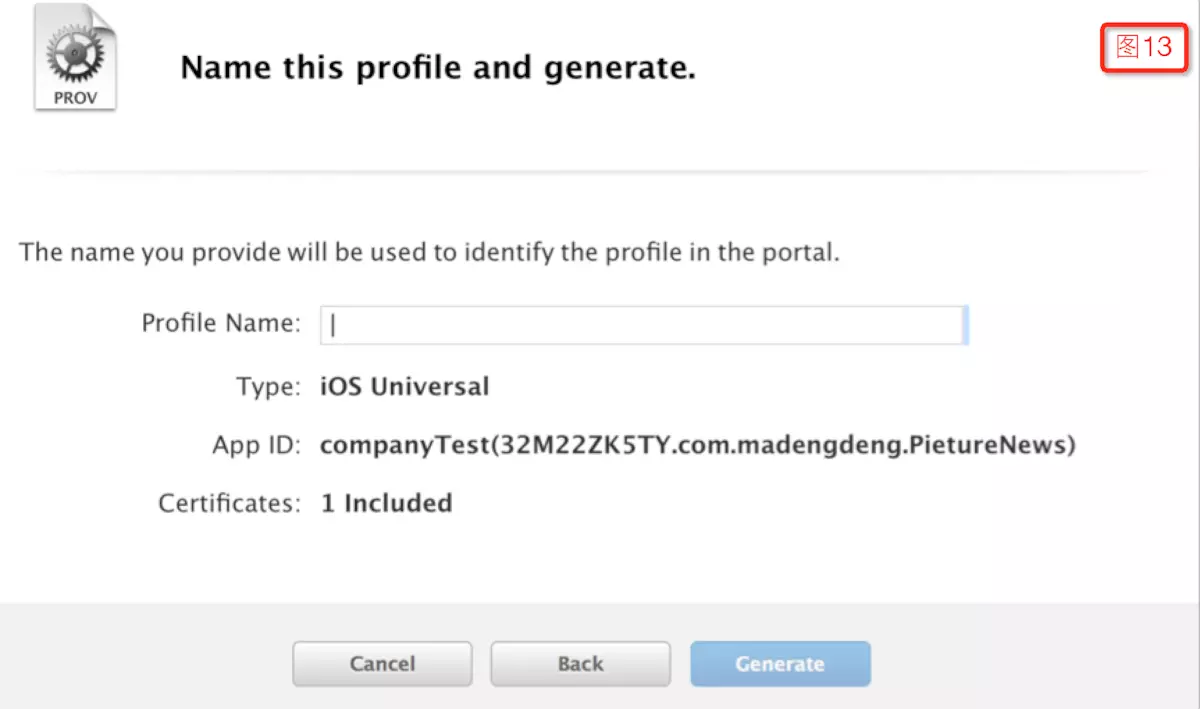Select the "iOS Universal" type value
This screenshot has height=709, width=1200.
[x=404, y=386]
